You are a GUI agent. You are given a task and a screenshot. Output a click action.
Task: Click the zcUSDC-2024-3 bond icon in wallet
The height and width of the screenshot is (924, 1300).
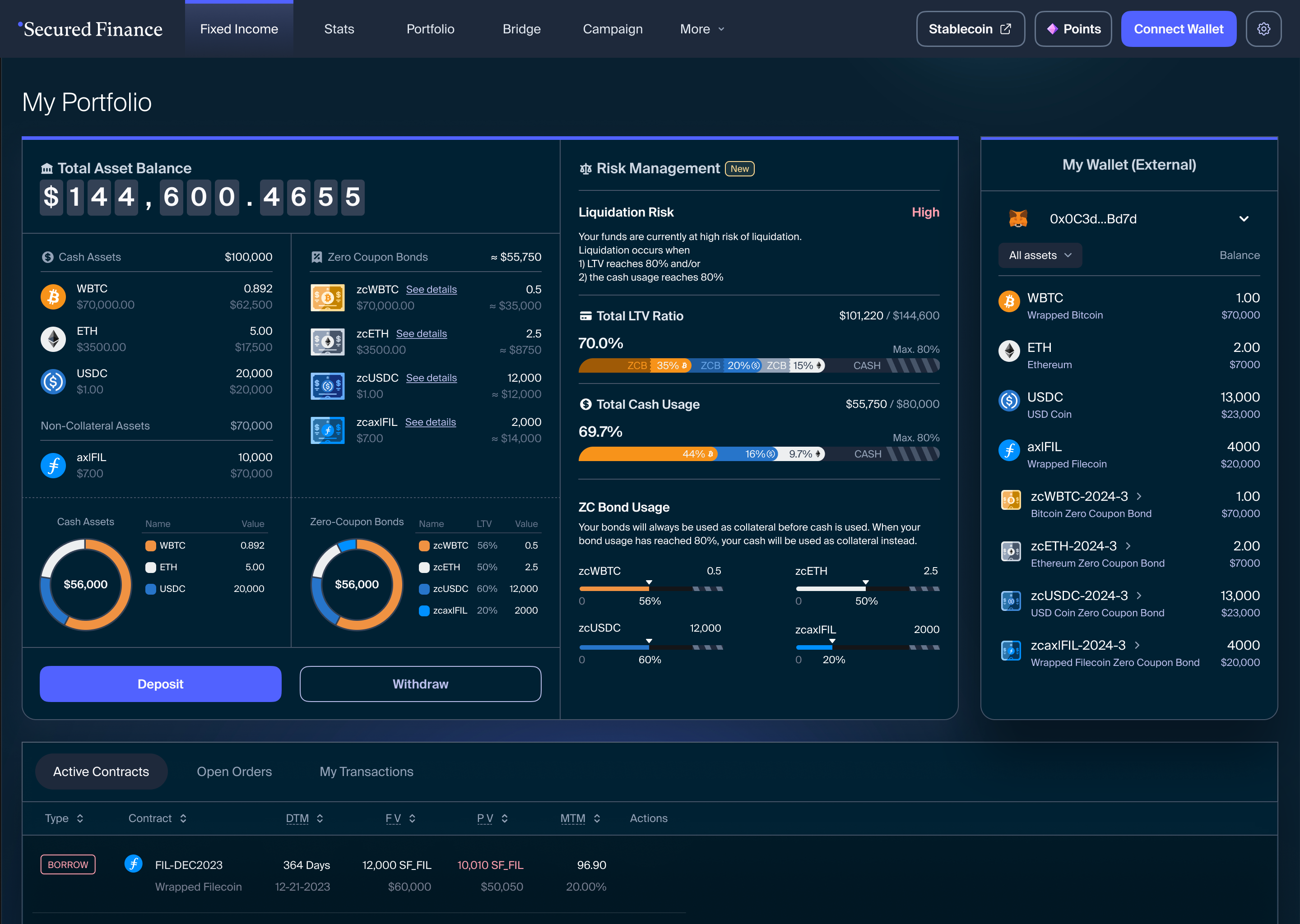pyautogui.click(x=1011, y=601)
